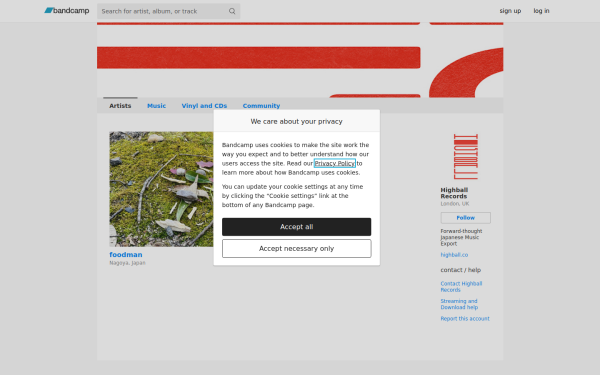Open the log in link
The height and width of the screenshot is (375, 600).
[x=541, y=11]
